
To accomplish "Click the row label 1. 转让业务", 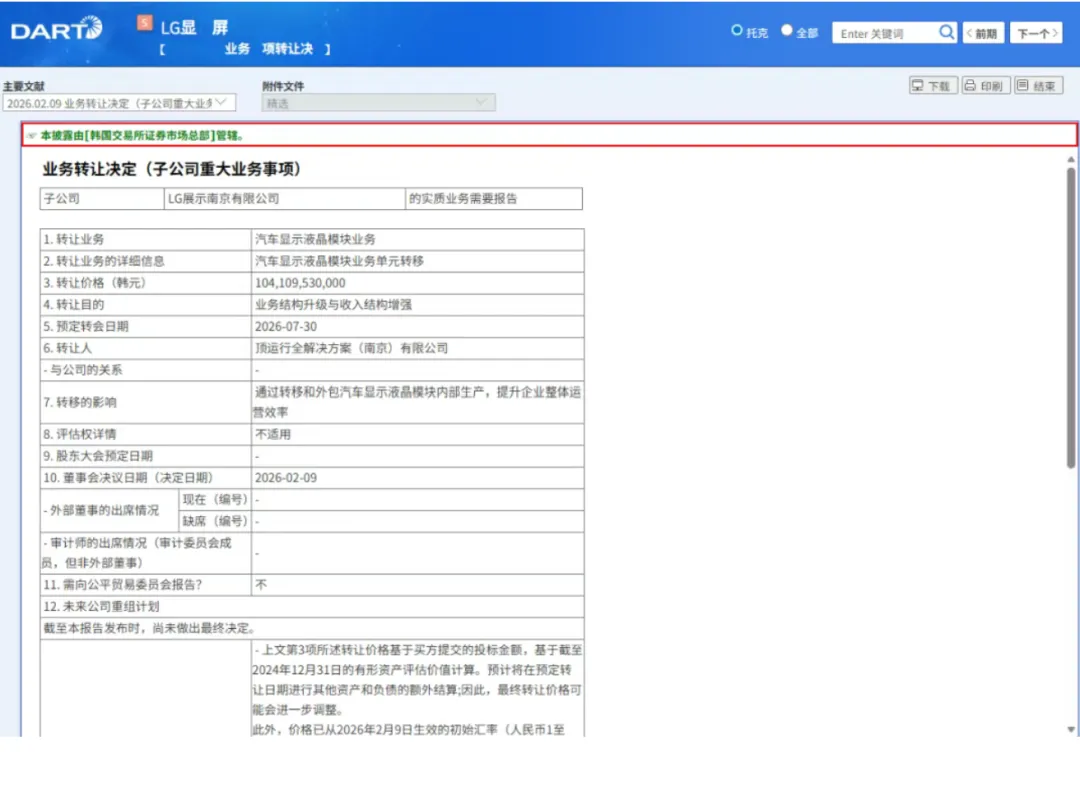I will [x=74, y=240].
